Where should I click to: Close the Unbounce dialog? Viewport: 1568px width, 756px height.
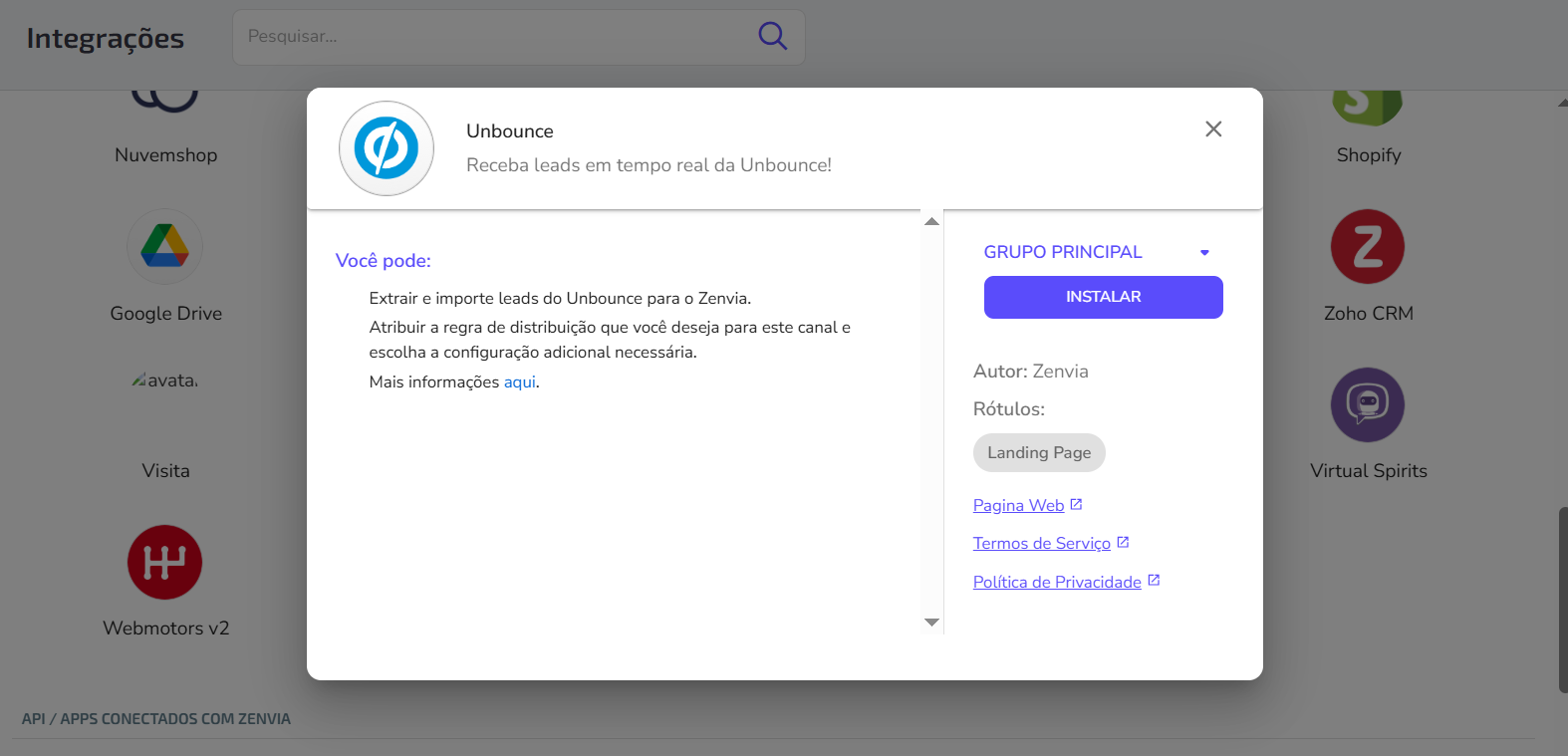(1213, 128)
